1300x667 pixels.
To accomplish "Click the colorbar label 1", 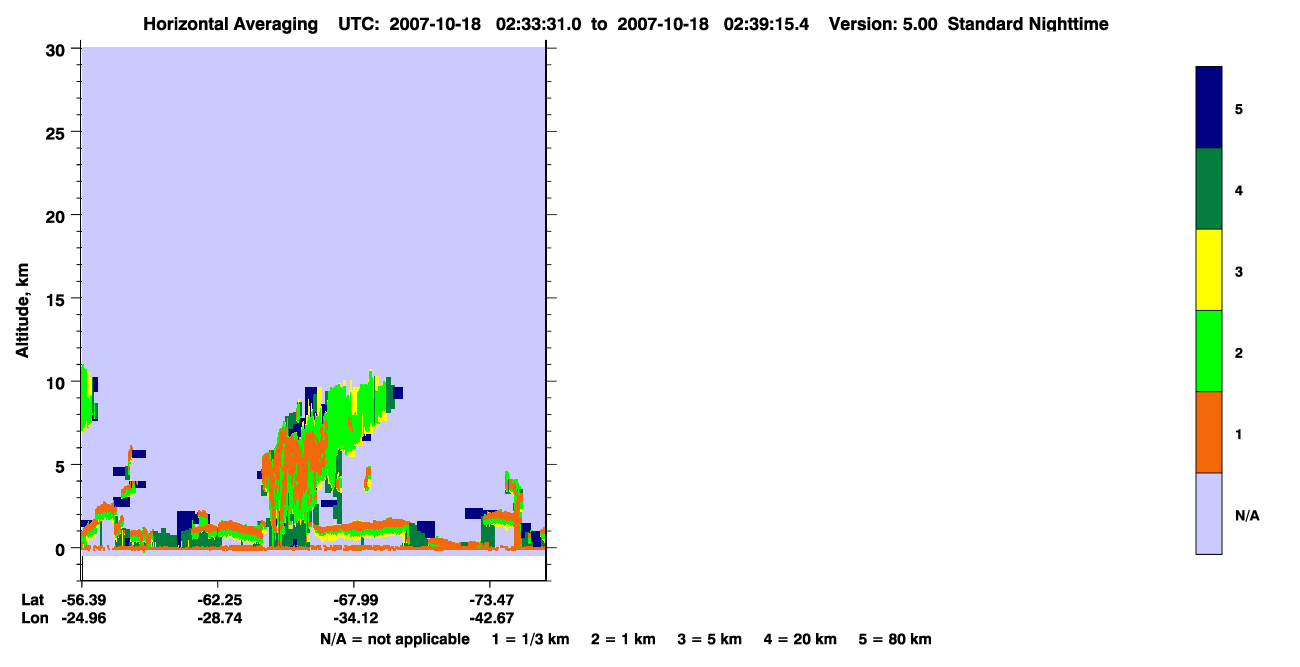I will pyautogui.click(x=1239, y=434).
